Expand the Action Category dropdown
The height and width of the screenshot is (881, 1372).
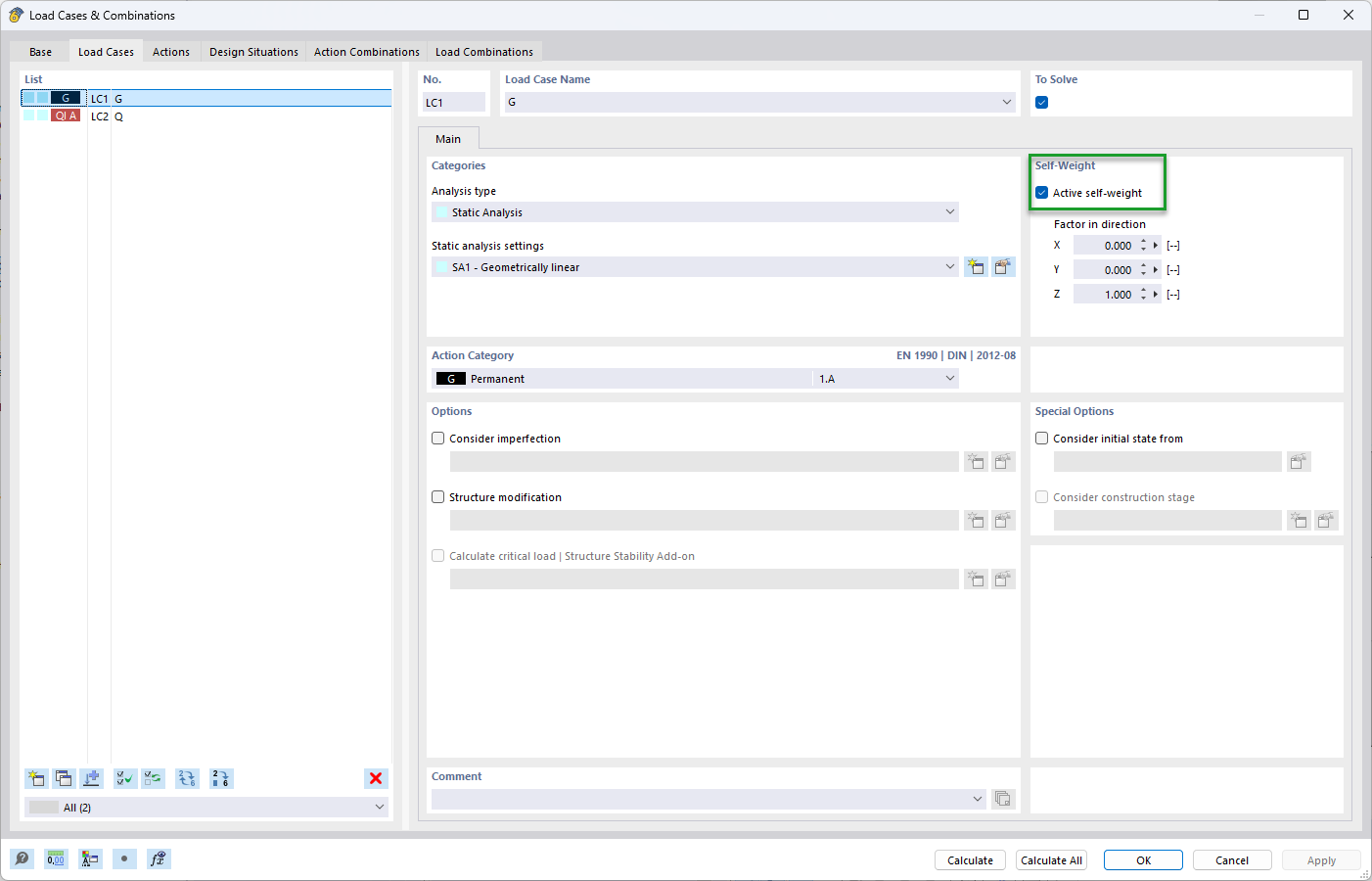pyautogui.click(x=949, y=378)
